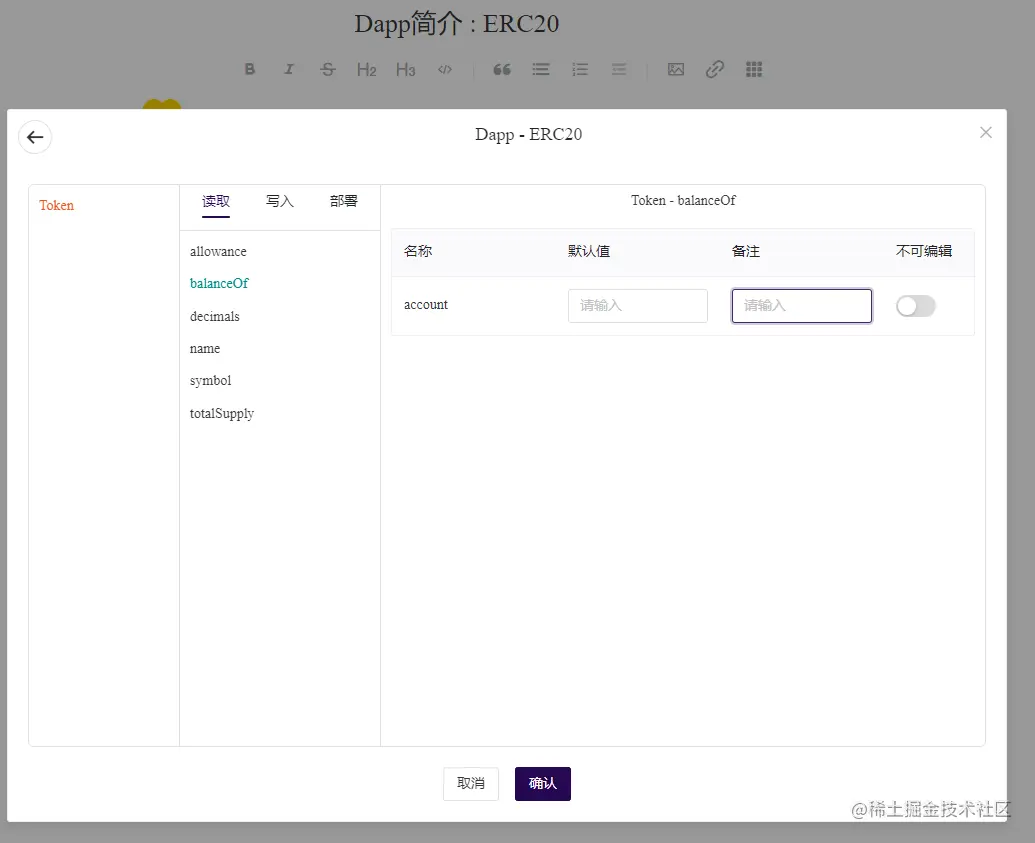Open the grid table icon in toolbar

tap(754, 69)
